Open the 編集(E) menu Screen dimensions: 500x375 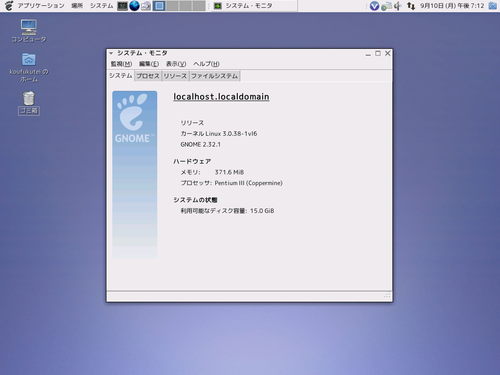pyautogui.click(x=149, y=64)
